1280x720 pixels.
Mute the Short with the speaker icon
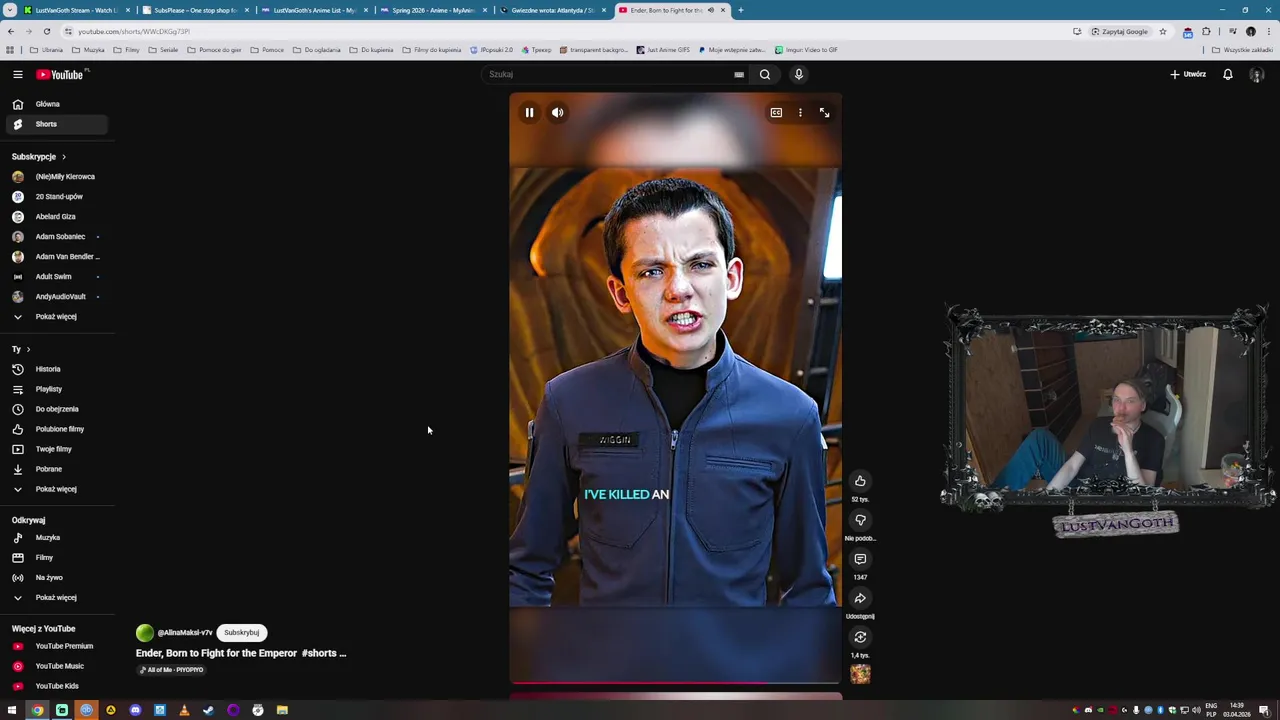click(557, 113)
